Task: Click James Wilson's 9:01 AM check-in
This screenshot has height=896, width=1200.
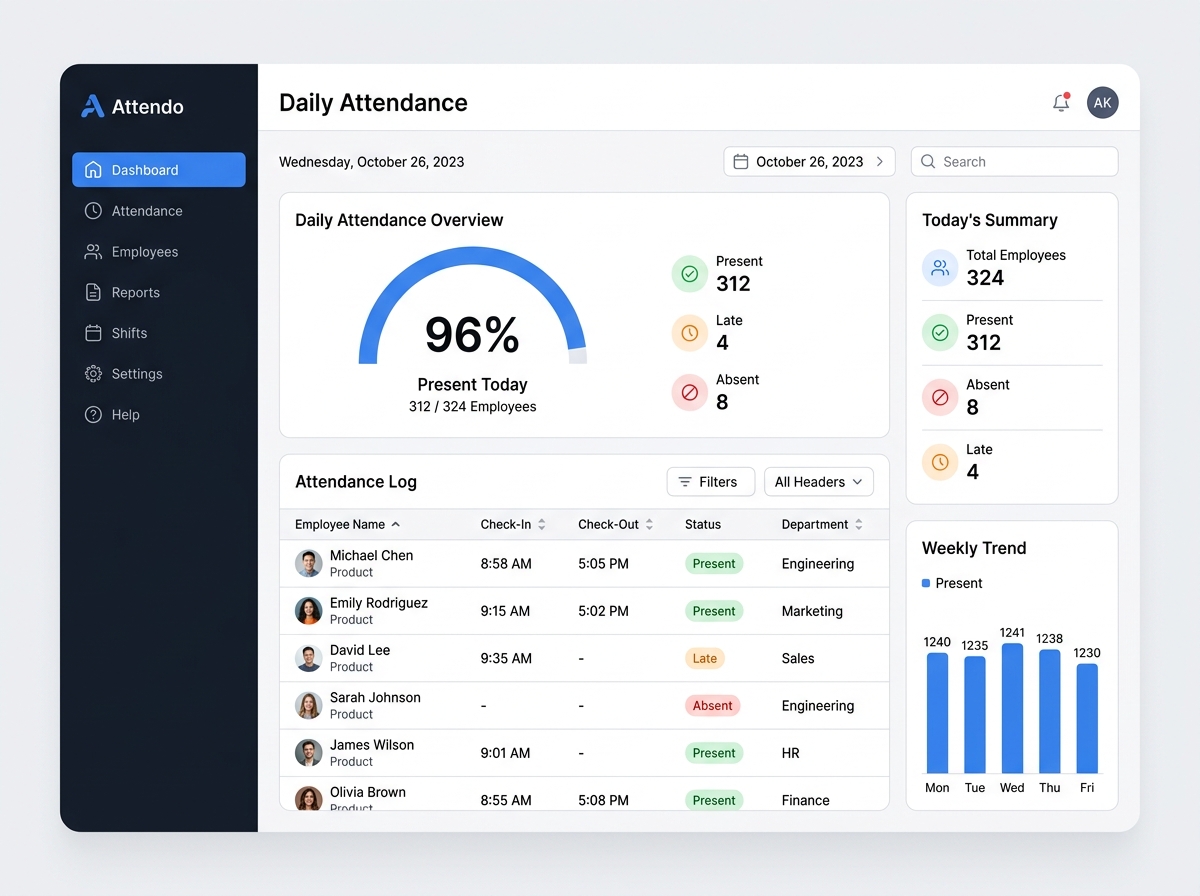Action: tap(505, 753)
